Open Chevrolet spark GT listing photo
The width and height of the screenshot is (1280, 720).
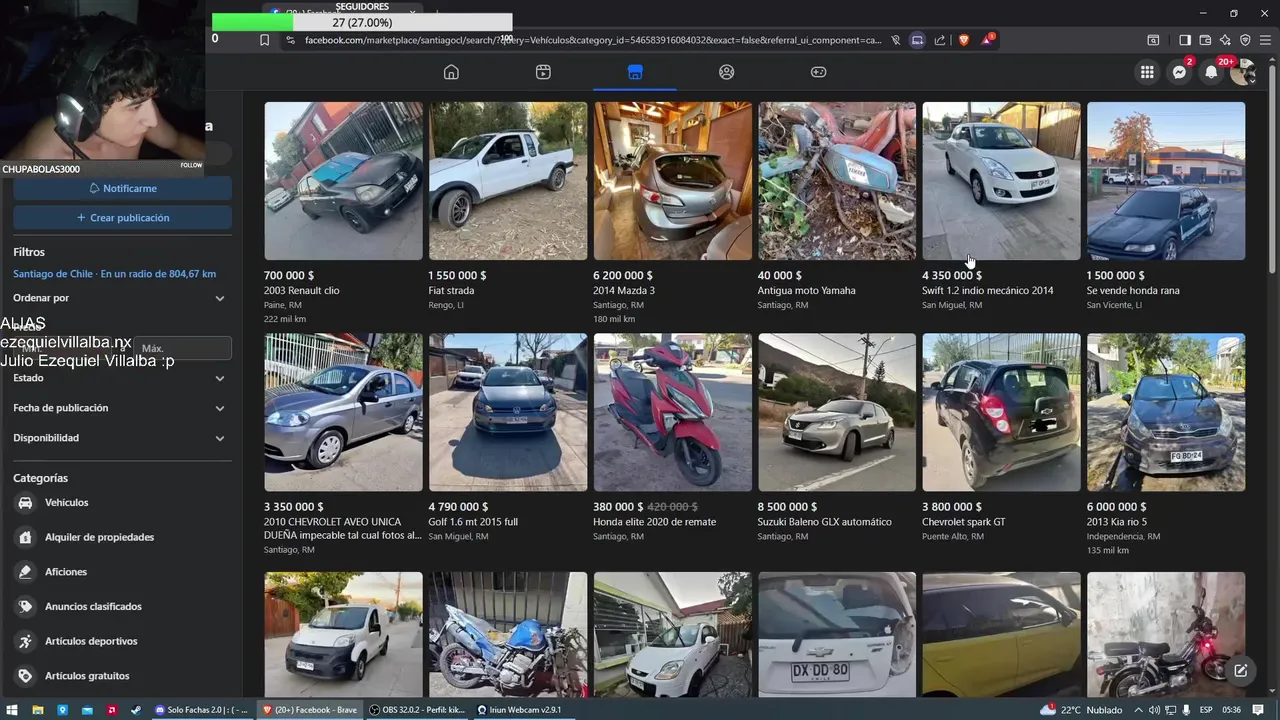point(1001,412)
